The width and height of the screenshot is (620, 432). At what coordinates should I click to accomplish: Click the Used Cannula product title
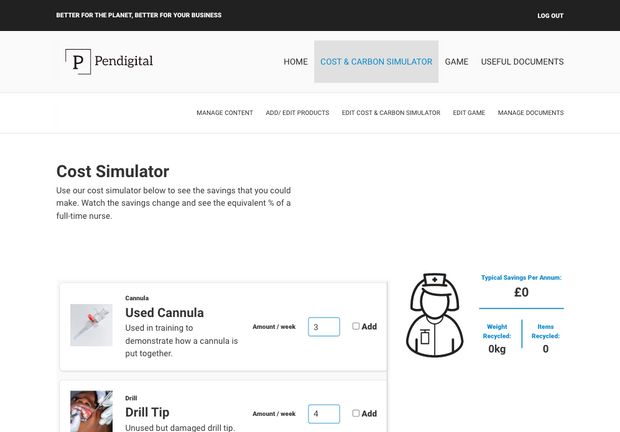click(x=164, y=312)
